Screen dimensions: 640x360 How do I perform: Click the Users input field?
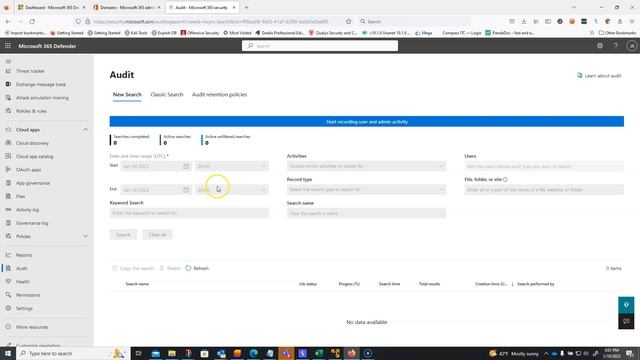click(544, 166)
